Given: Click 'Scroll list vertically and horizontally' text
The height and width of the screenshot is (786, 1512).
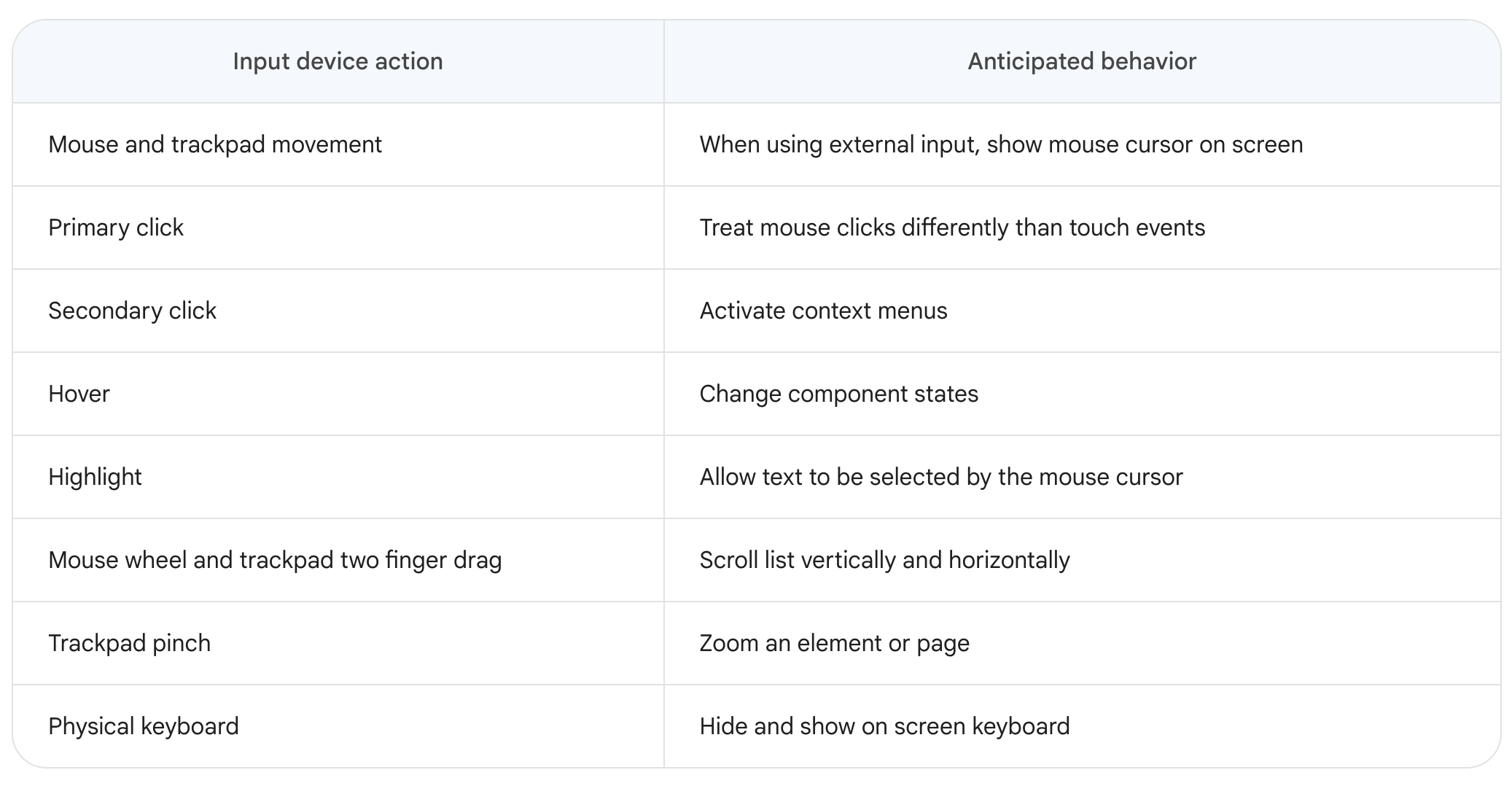Looking at the screenshot, I should click(884, 560).
